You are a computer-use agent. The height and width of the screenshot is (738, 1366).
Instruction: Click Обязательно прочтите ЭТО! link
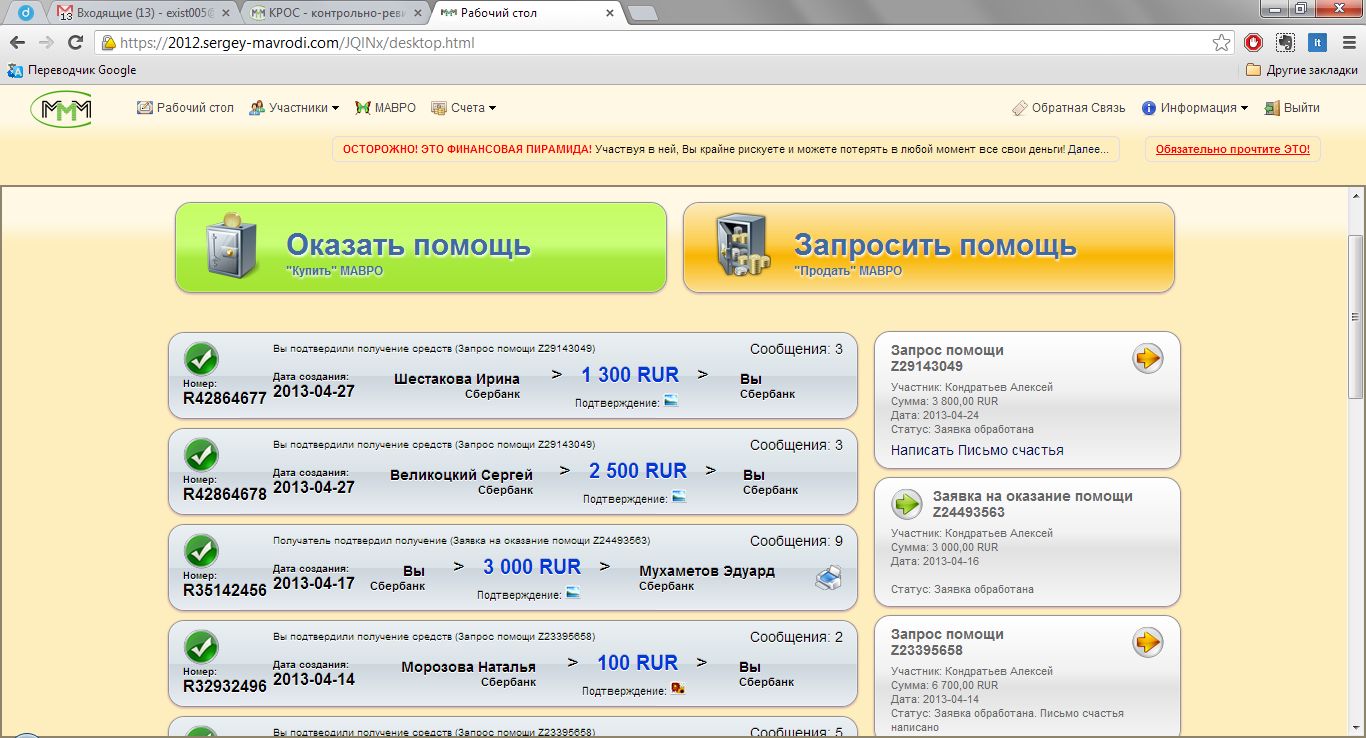click(1233, 149)
